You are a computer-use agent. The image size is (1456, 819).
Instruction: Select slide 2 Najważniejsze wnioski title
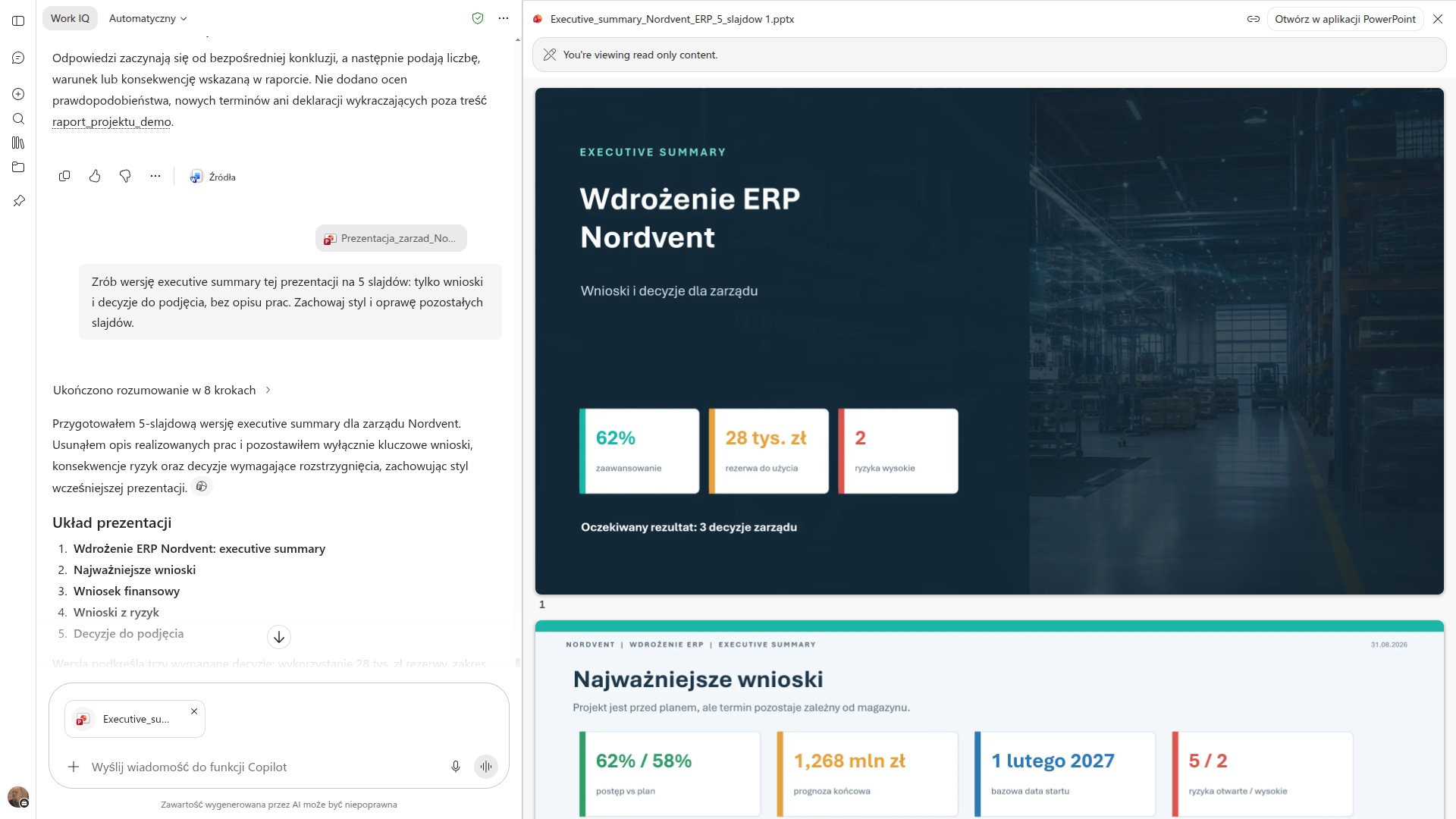pos(698,679)
